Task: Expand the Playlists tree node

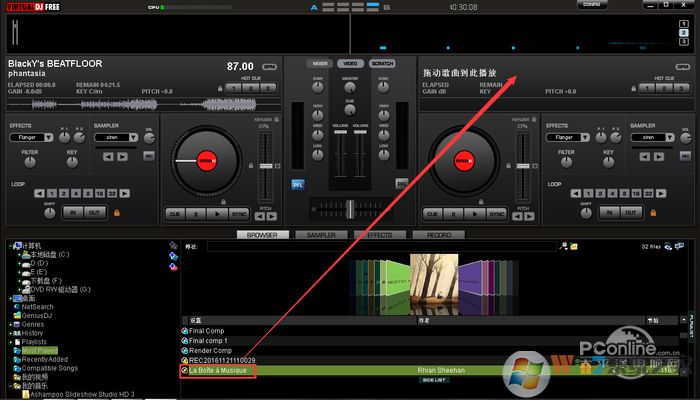Action: tap(10, 342)
